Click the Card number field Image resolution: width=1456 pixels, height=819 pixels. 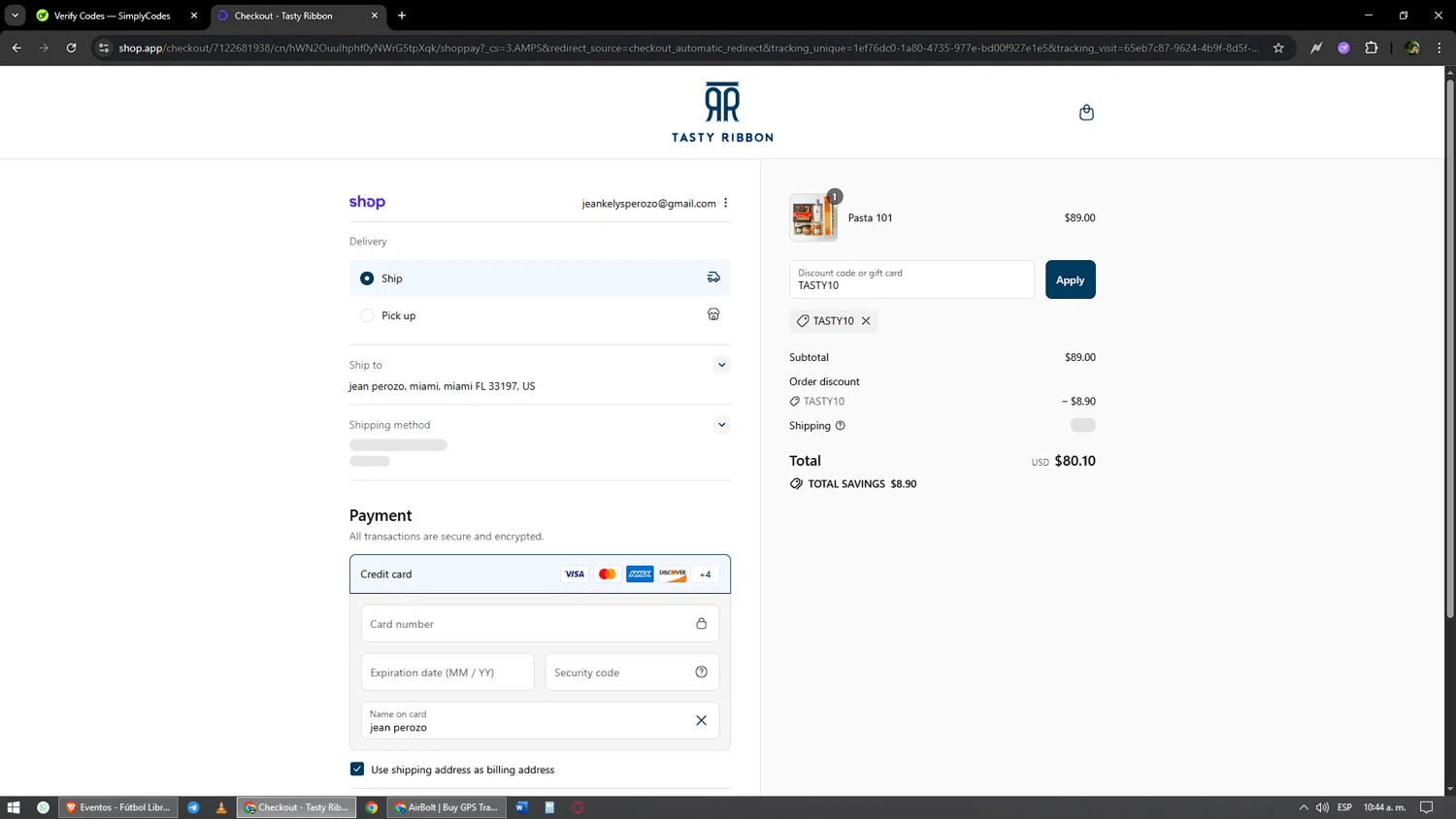540,623
